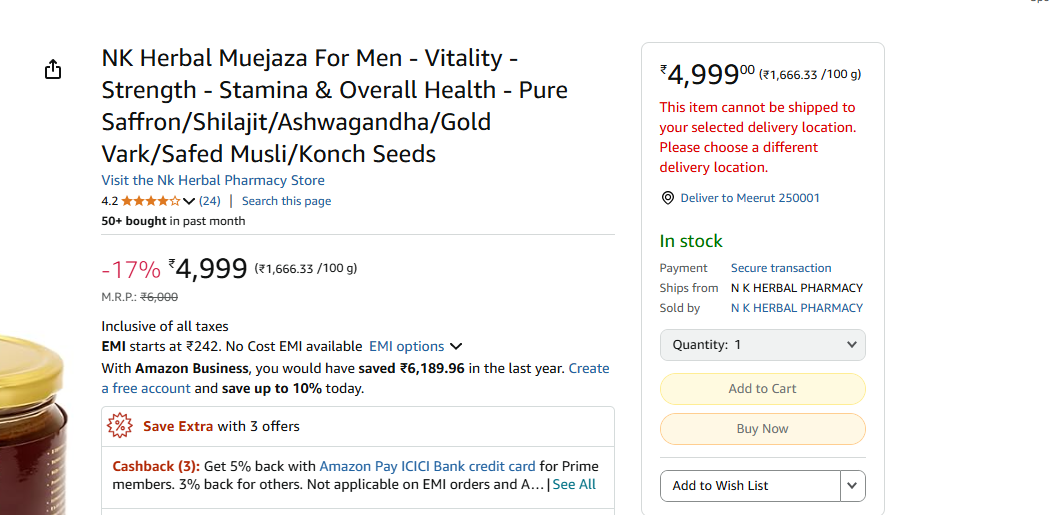Visit the Nk Herbal Pharmacy Store
Viewport: 1049px width, 515px height.
(213, 181)
